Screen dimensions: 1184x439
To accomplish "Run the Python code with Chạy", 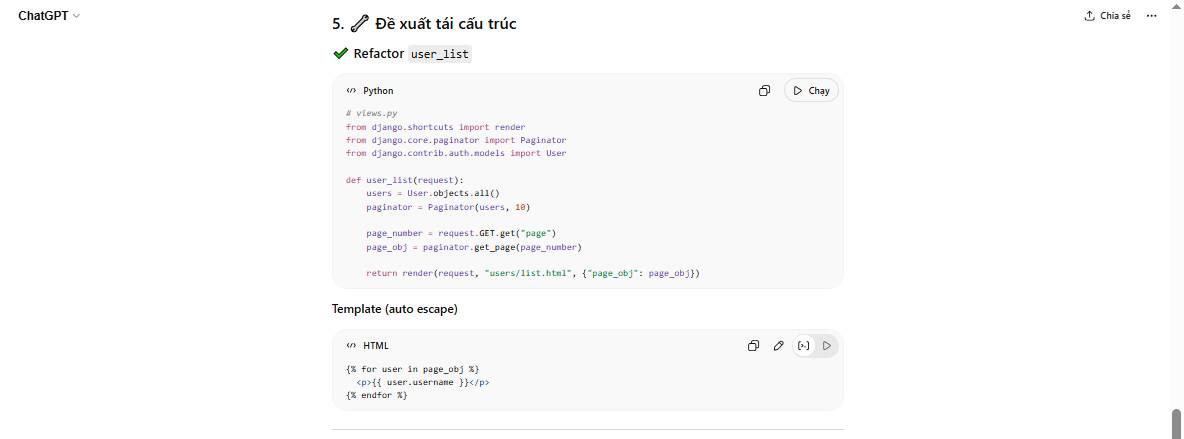I will [811, 91].
